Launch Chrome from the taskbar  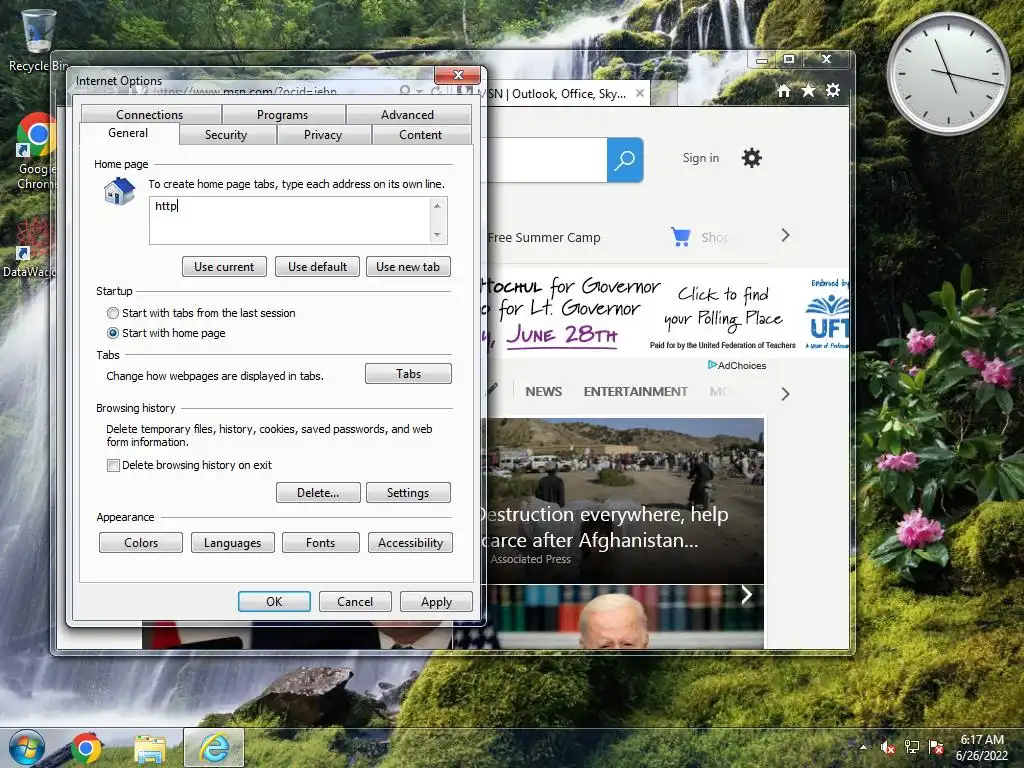point(86,748)
